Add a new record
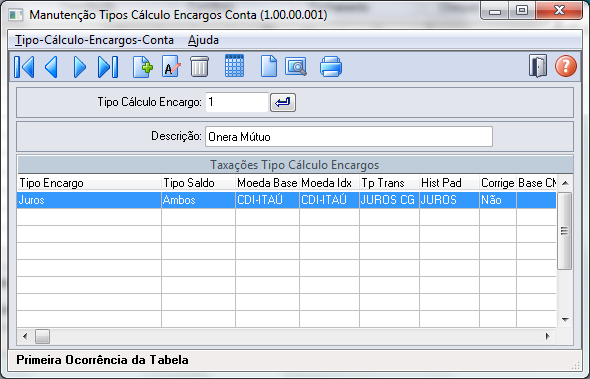 tap(143, 67)
